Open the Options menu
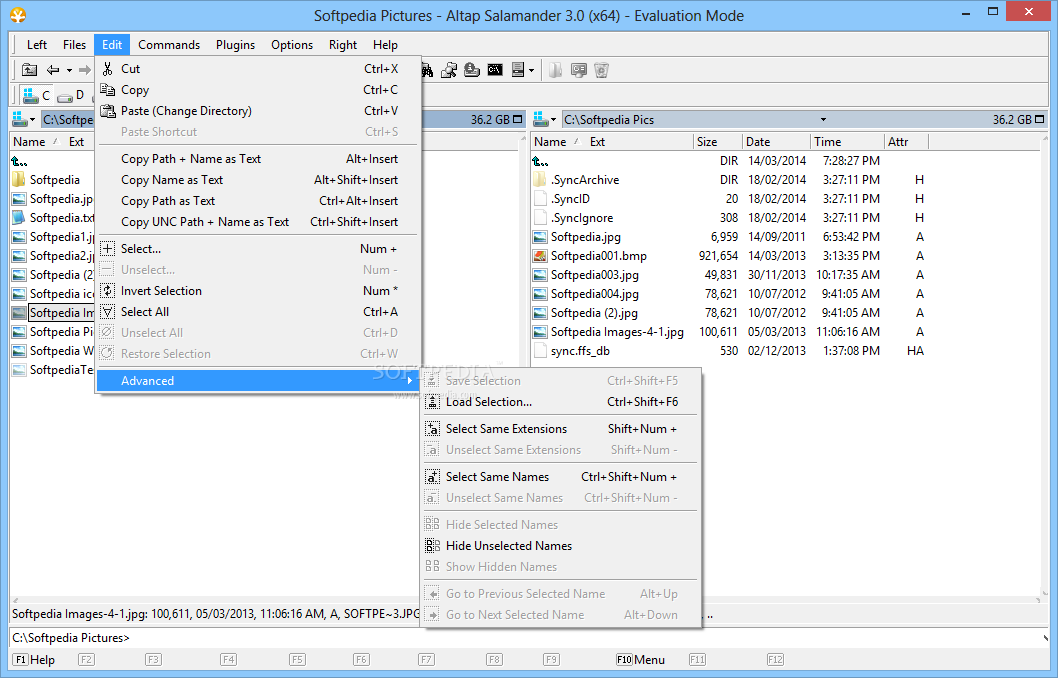Image resolution: width=1058 pixels, height=678 pixels. coord(291,45)
